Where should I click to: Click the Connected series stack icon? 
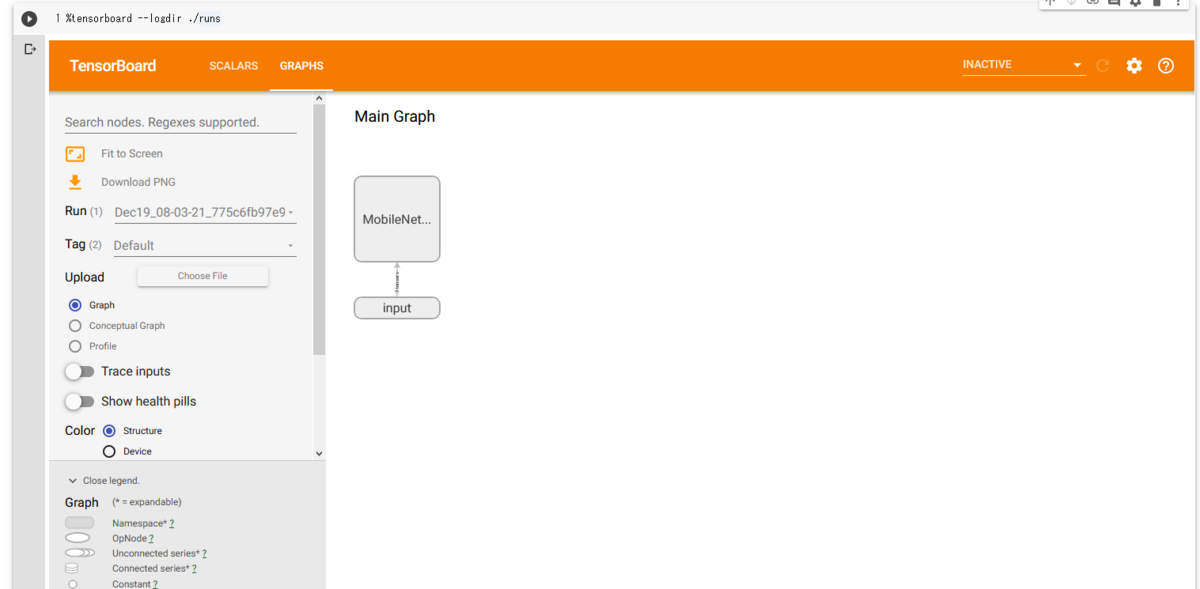[72, 568]
